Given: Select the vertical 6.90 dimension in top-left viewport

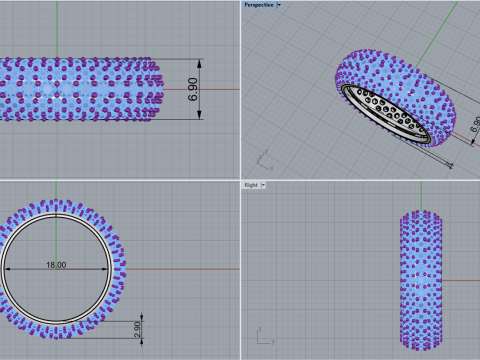Looking at the screenshot, I should tap(193, 89).
